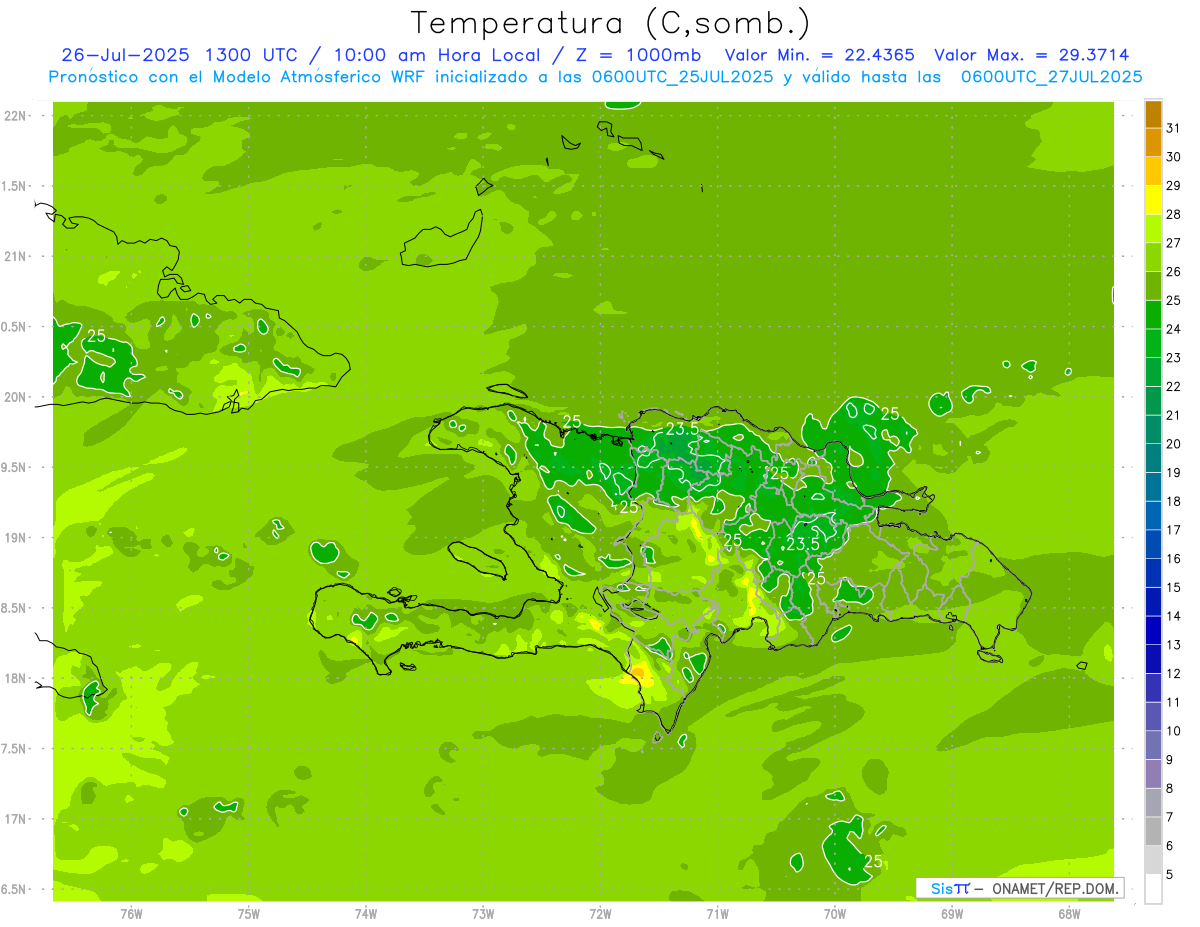The image size is (1200, 927).
Task: Pick the yellow swatch between 28 and 29
Action: click(x=1153, y=200)
